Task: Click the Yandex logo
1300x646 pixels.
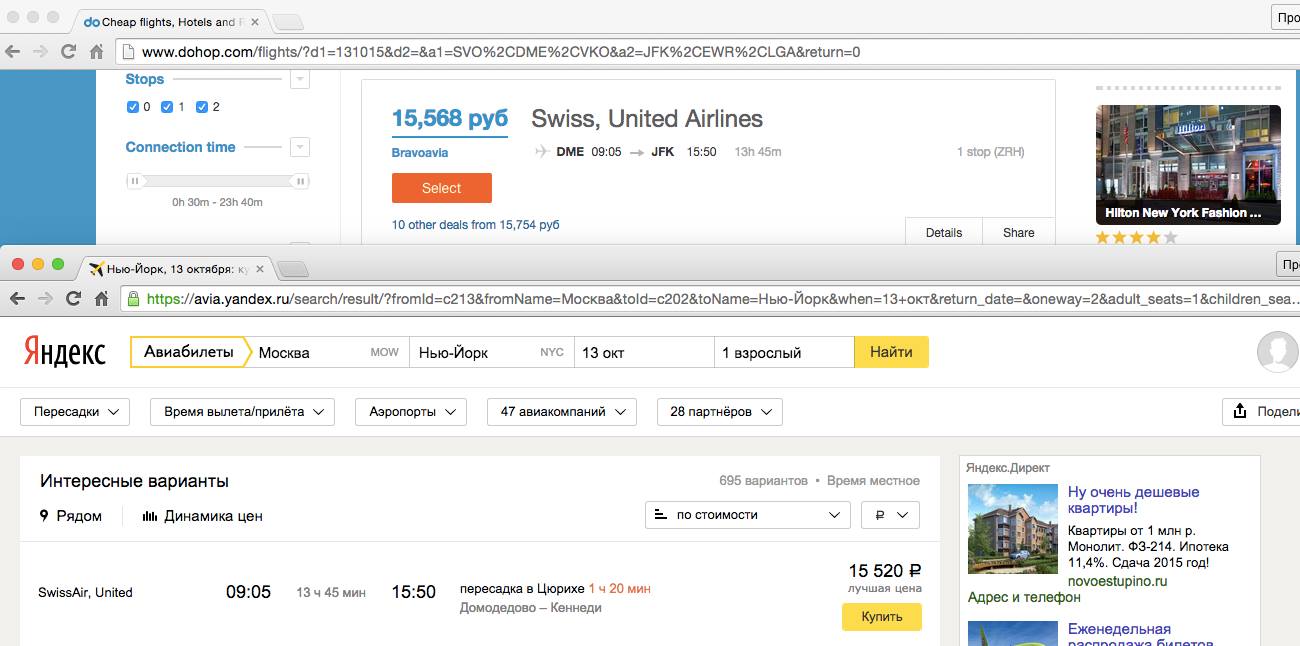Action: [65, 352]
